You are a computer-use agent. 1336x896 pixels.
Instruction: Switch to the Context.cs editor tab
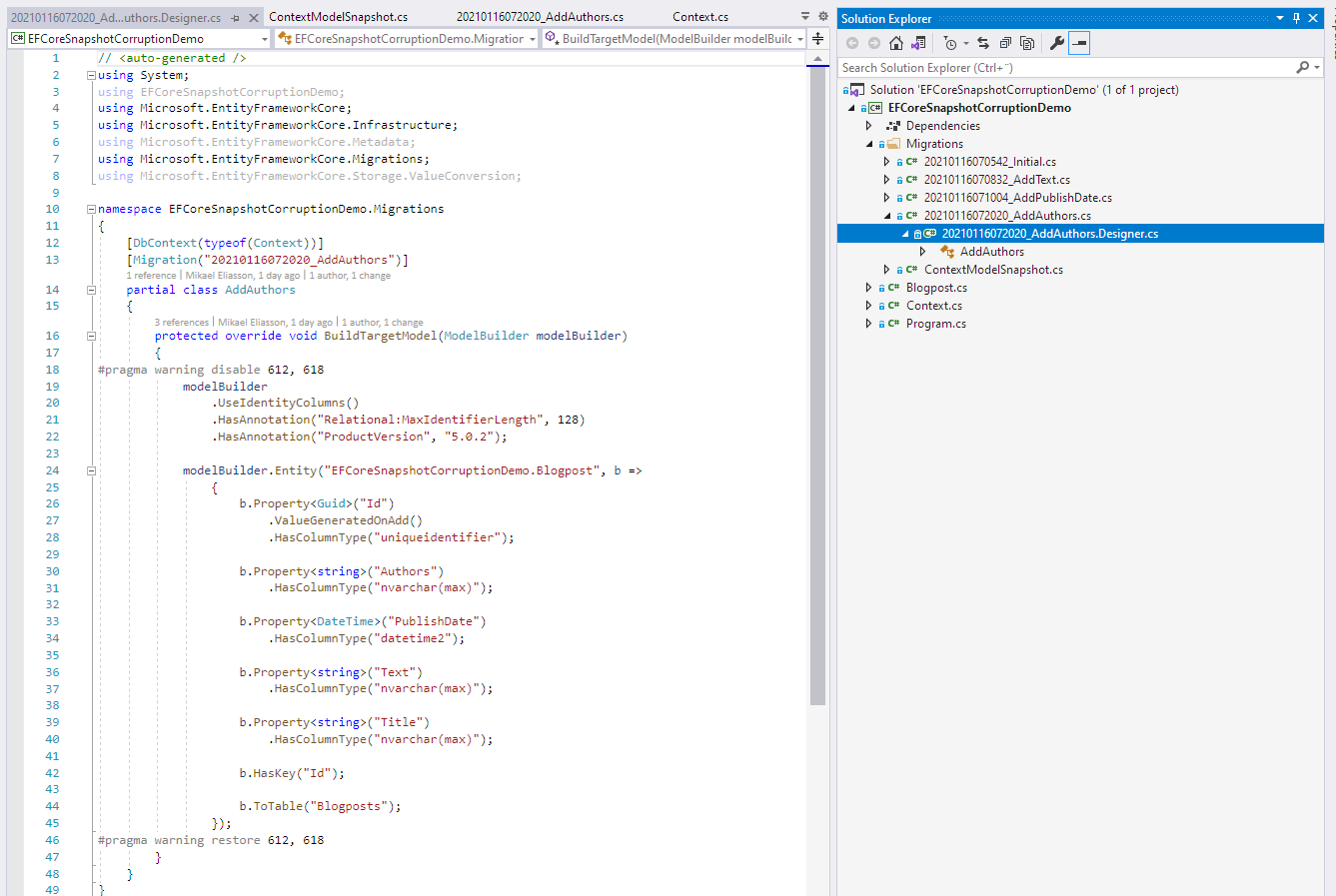(699, 17)
